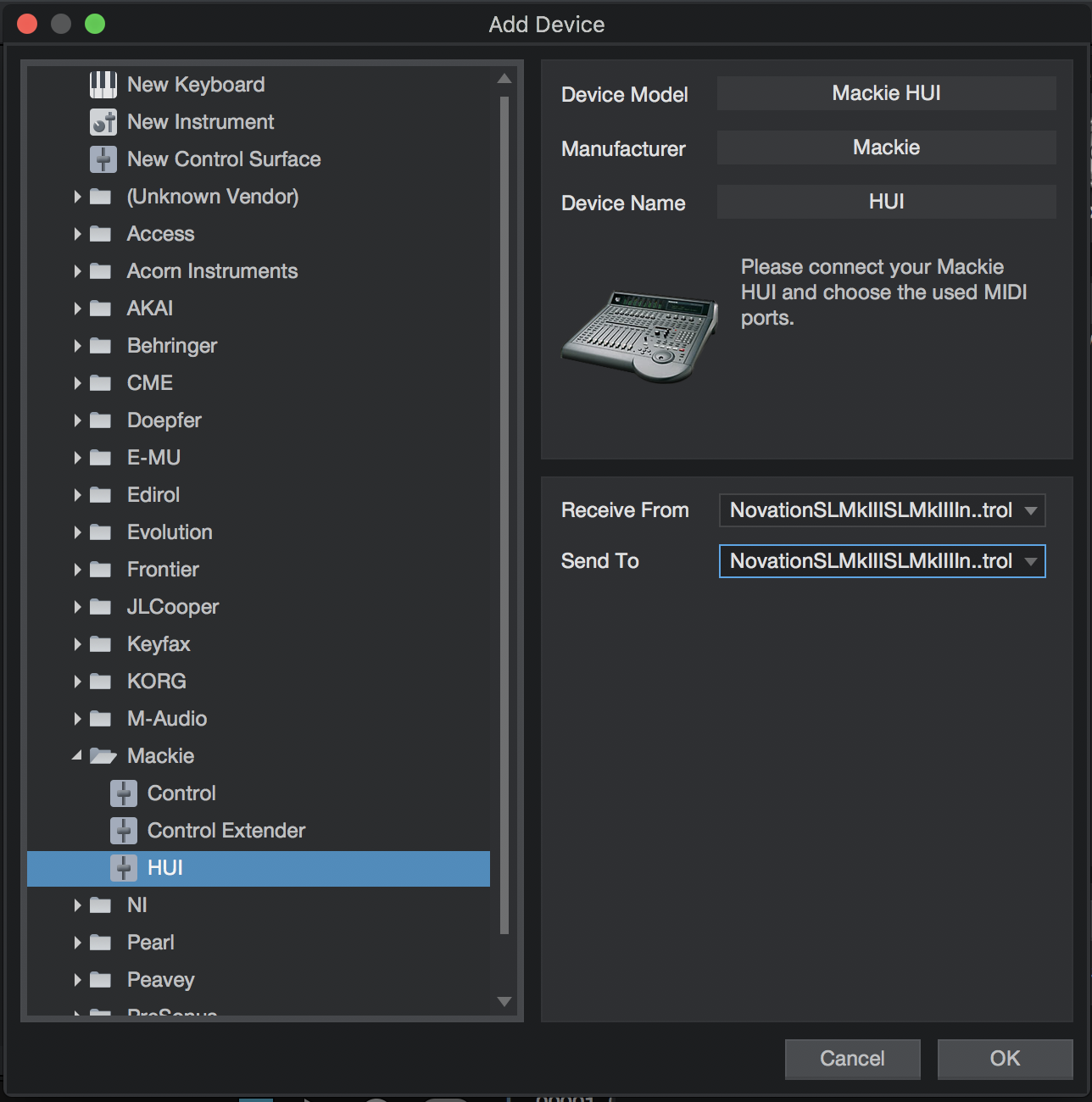This screenshot has height=1102, width=1092.
Task: Click the Device Model field
Action: tap(886, 93)
